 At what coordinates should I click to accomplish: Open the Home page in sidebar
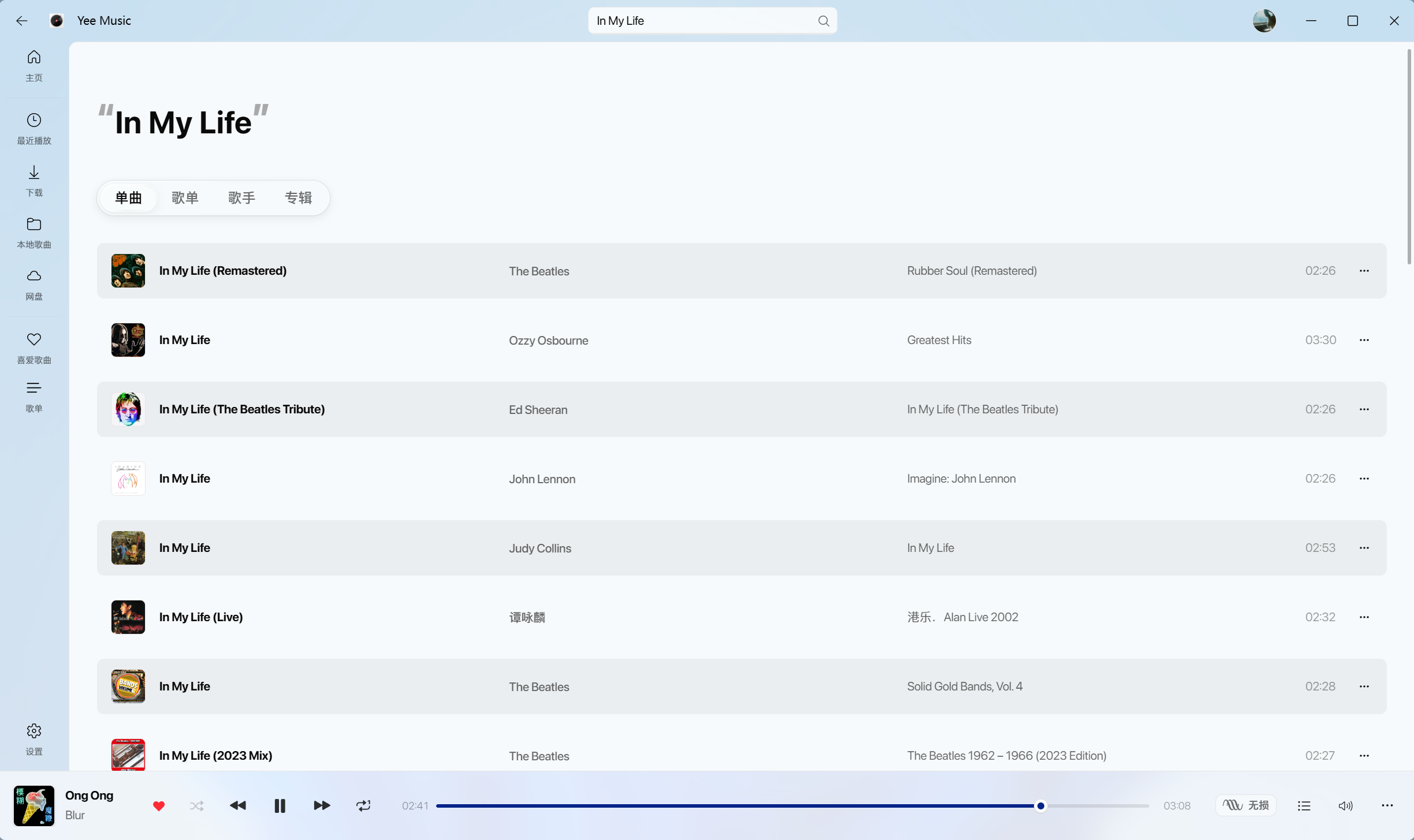pos(34,65)
